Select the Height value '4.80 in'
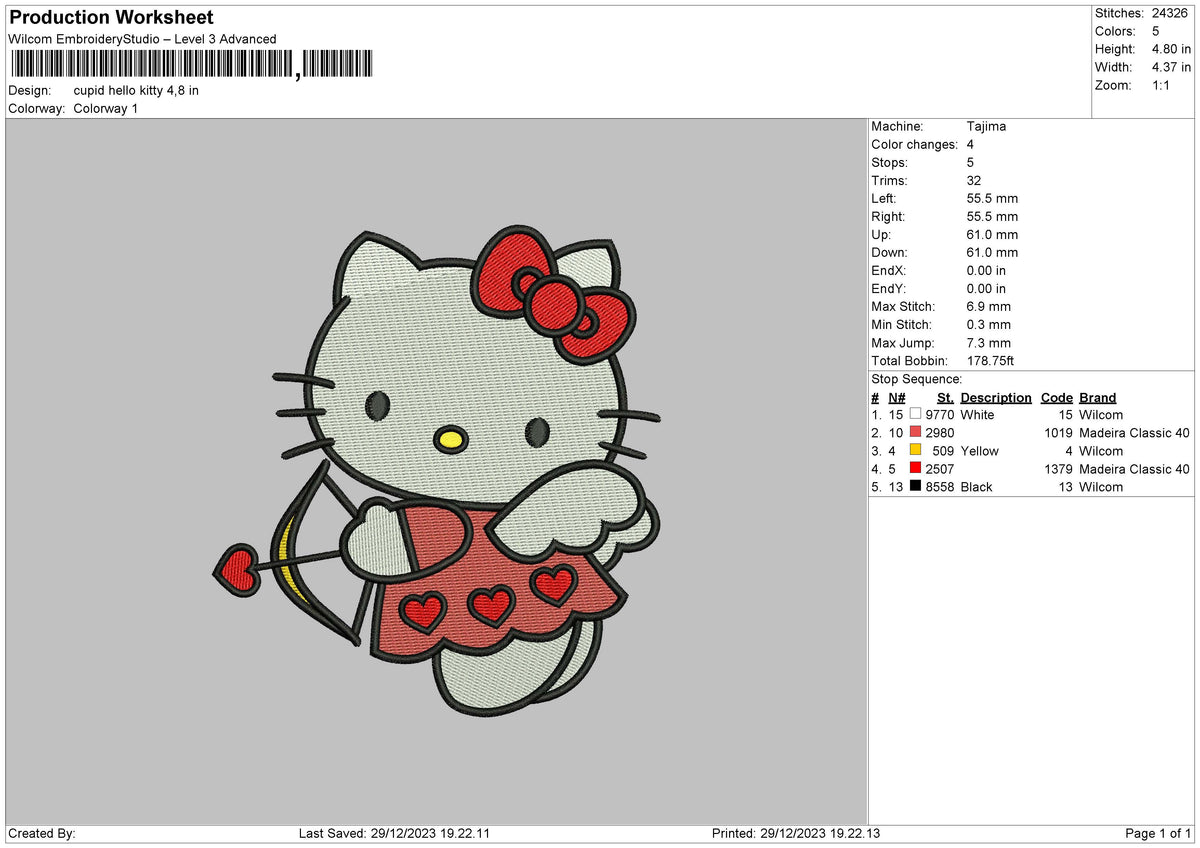This screenshot has height=848, width=1200. [x=1171, y=49]
